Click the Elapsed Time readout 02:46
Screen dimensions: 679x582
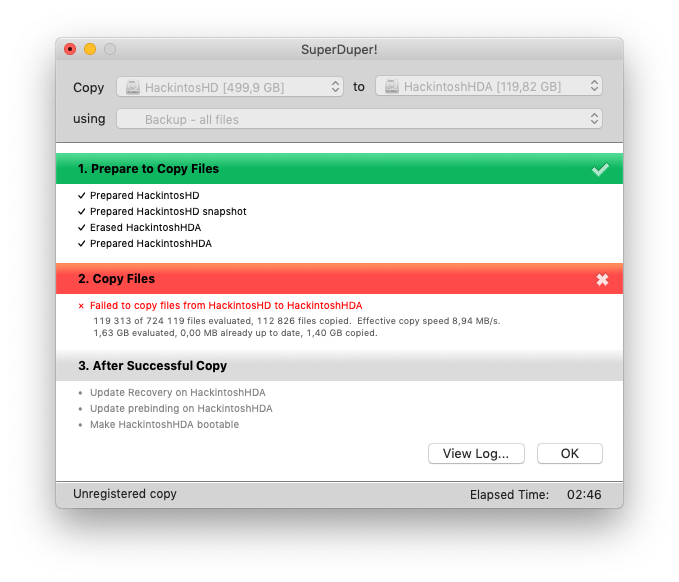pos(583,494)
